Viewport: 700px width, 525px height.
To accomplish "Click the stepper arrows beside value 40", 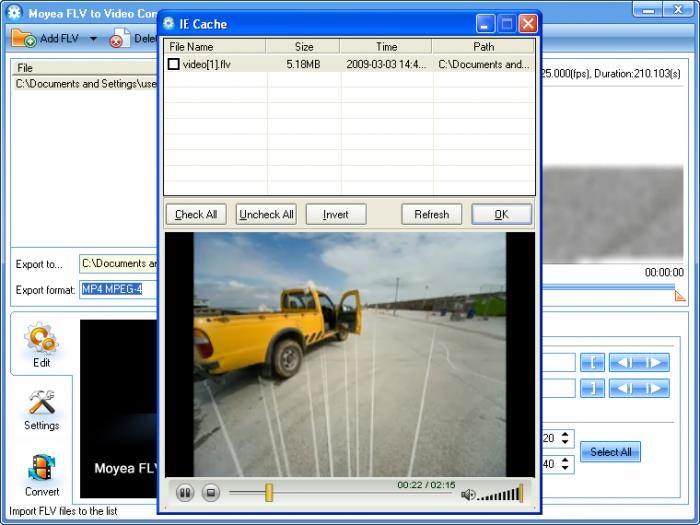I will click(565, 464).
